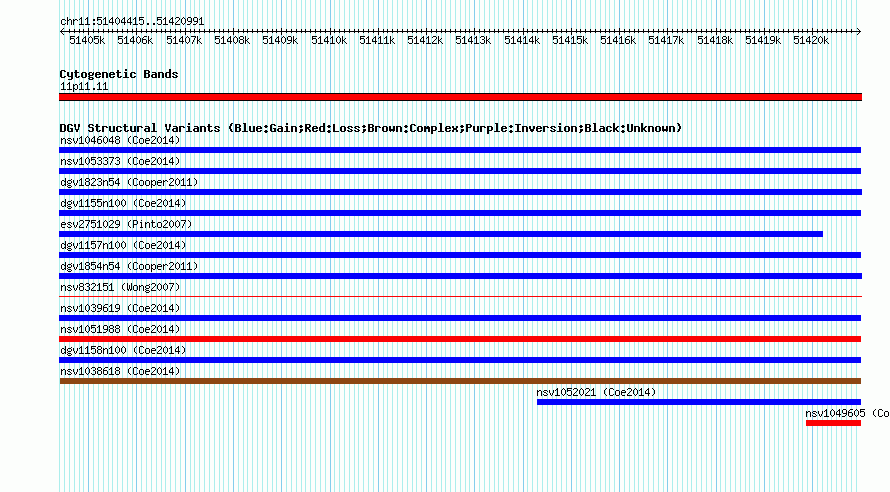This screenshot has height=492, width=890.
Task: Open variant label nsv1049605
Action: pos(847,413)
